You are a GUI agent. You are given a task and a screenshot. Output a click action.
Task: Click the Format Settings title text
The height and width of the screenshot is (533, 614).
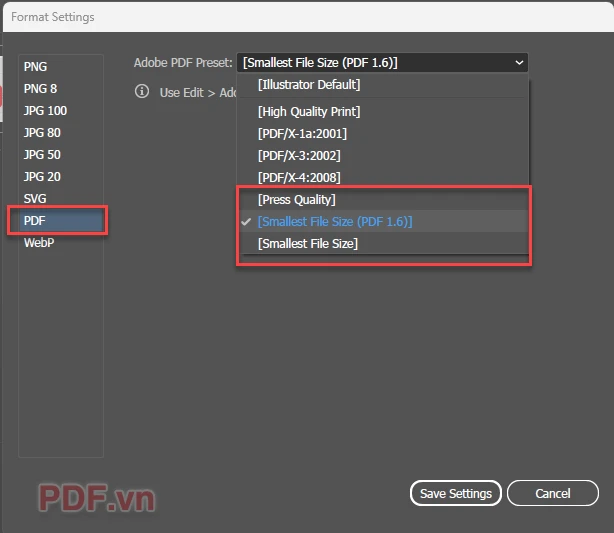[53, 17]
